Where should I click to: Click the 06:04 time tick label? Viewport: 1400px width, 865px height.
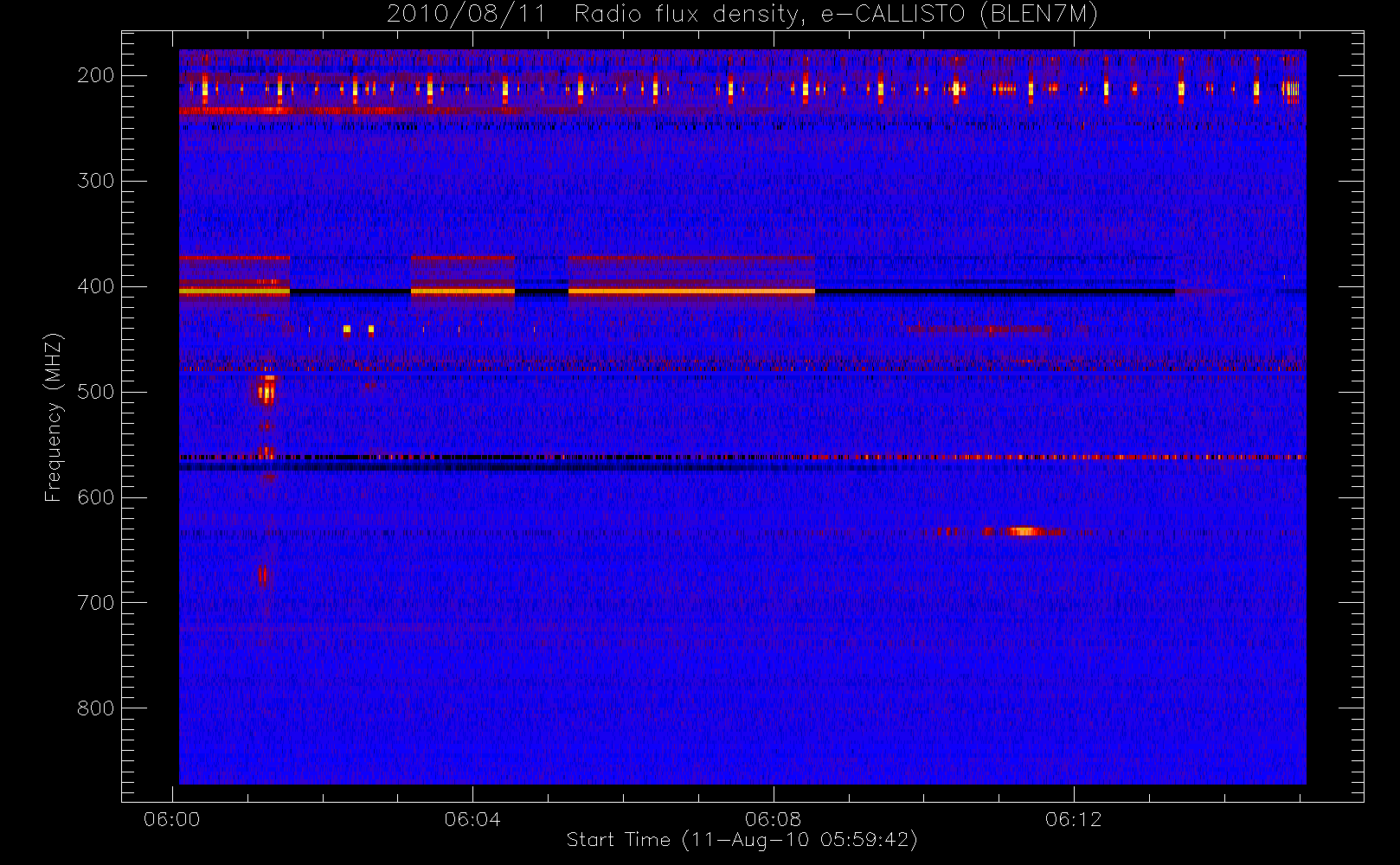tap(472, 819)
